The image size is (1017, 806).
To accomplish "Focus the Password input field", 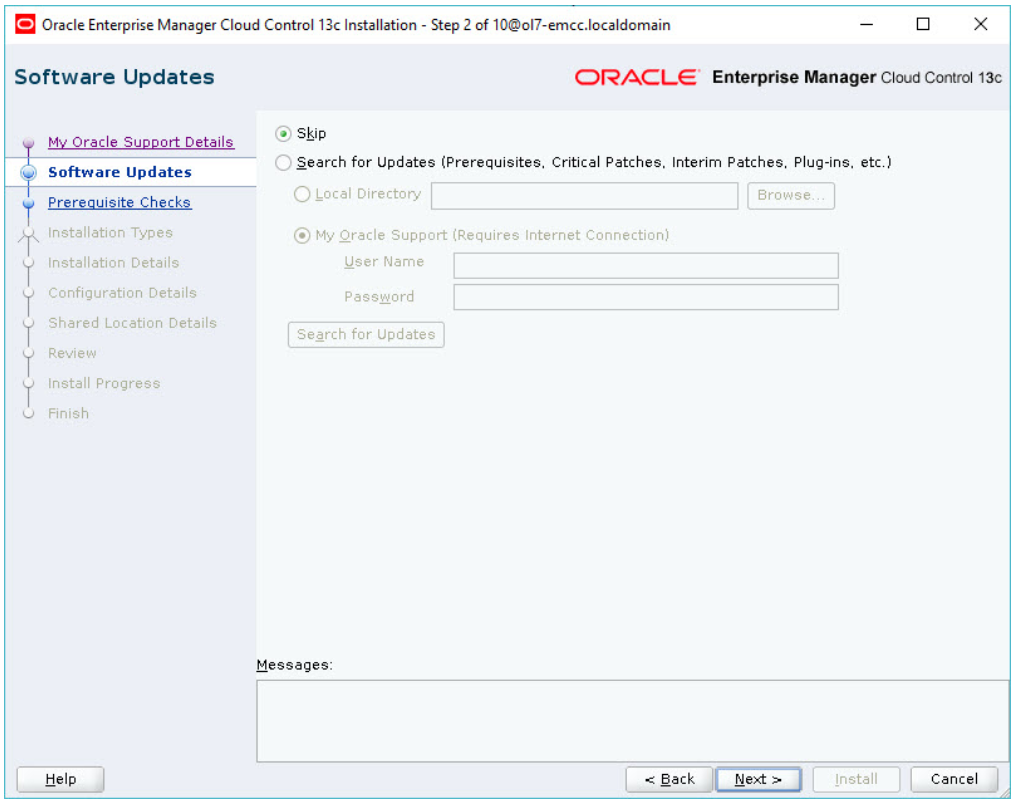I will pos(646,297).
